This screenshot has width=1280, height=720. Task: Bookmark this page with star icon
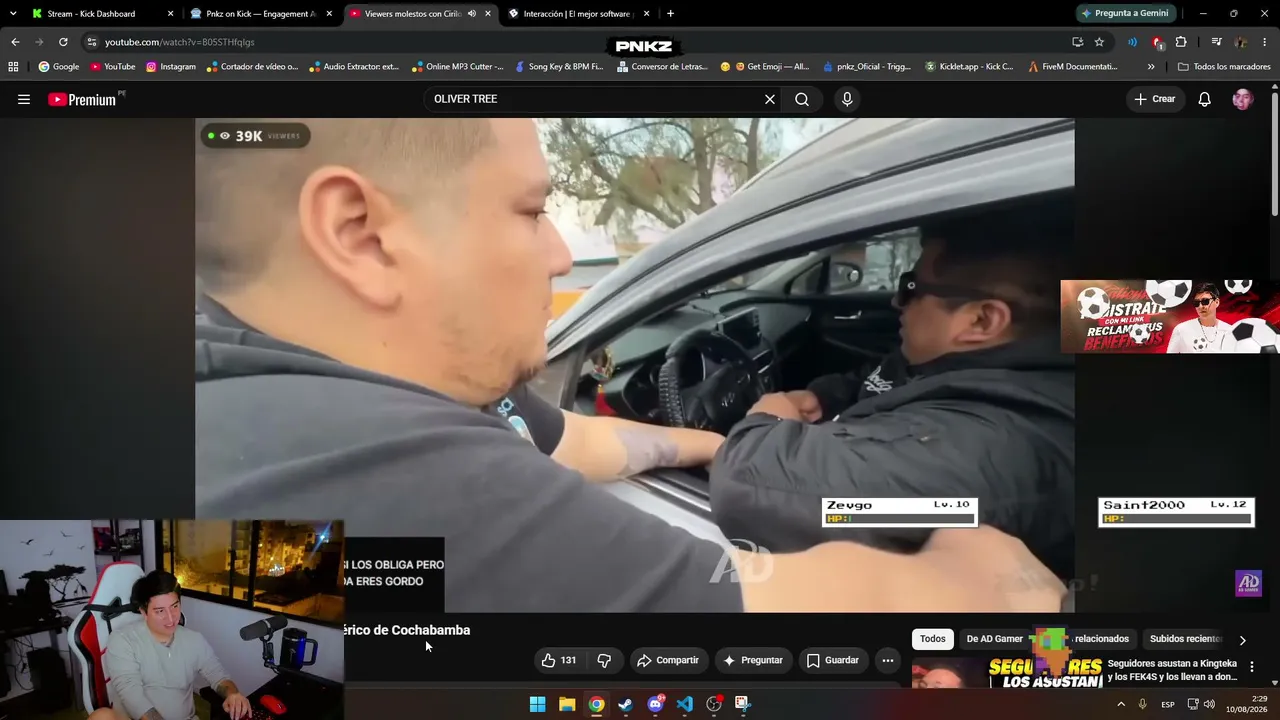pyautogui.click(x=1099, y=42)
